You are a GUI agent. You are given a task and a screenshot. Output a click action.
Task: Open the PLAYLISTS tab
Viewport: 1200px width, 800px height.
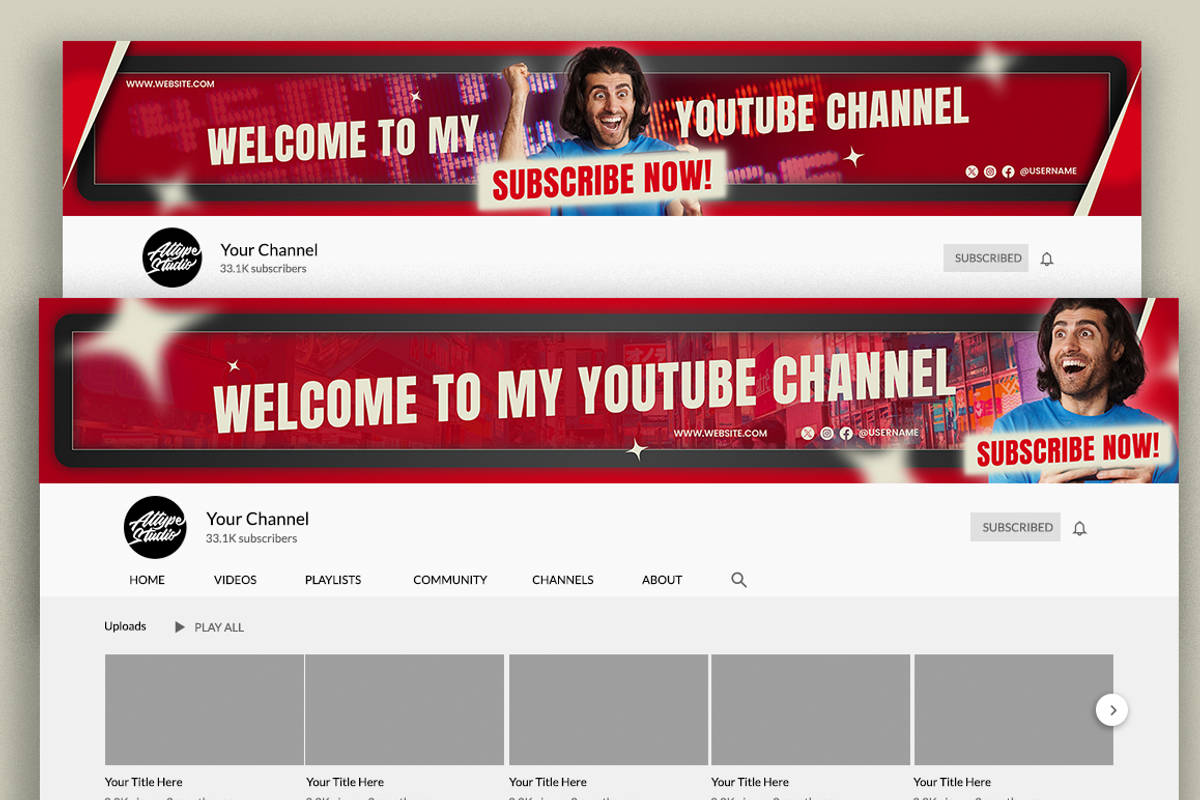tap(333, 580)
